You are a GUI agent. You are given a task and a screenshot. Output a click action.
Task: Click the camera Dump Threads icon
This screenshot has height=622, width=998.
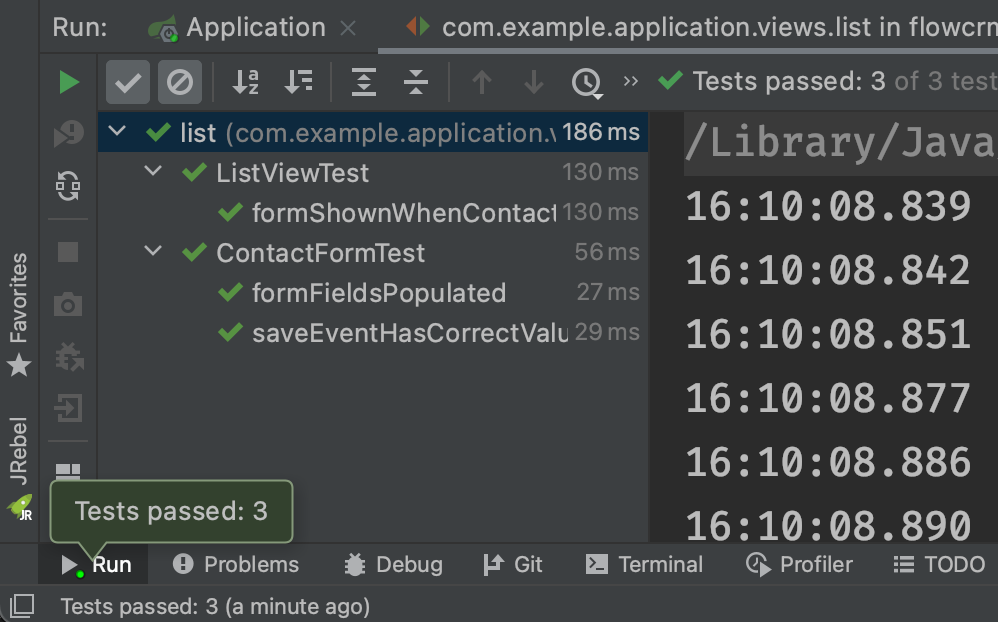[x=68, y=304]
